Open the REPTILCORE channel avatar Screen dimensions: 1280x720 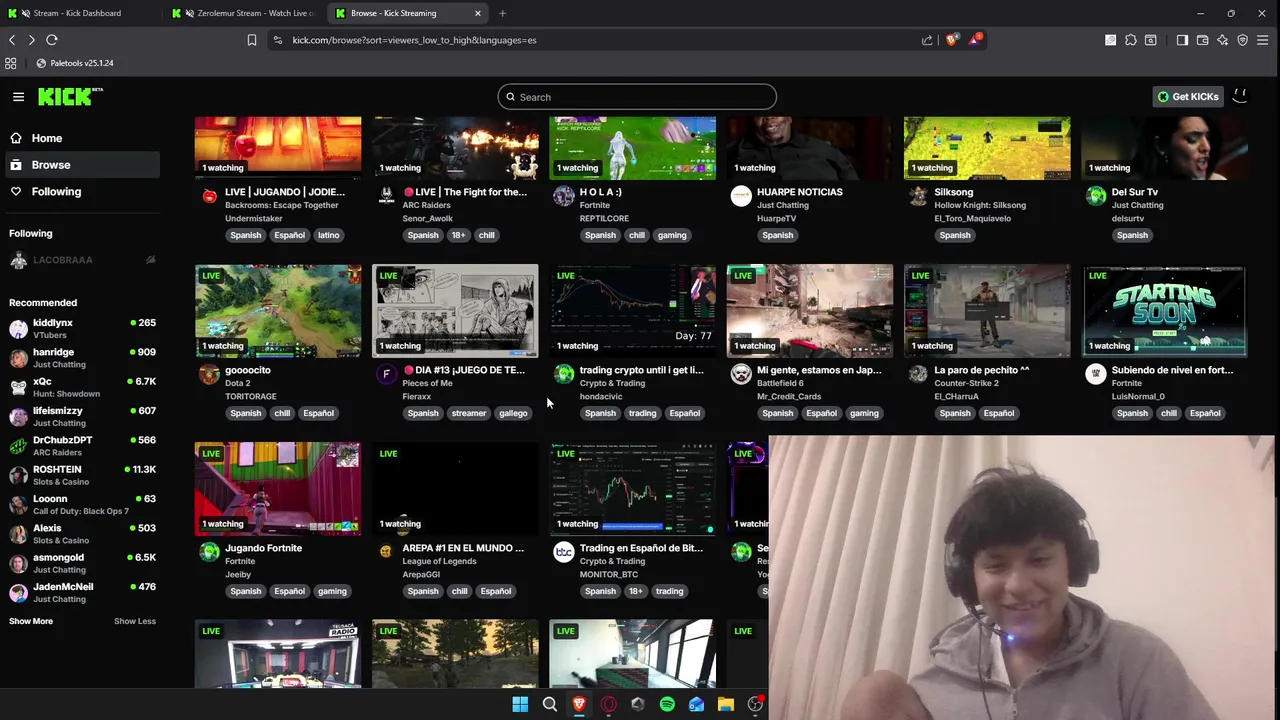click(564, 196)
